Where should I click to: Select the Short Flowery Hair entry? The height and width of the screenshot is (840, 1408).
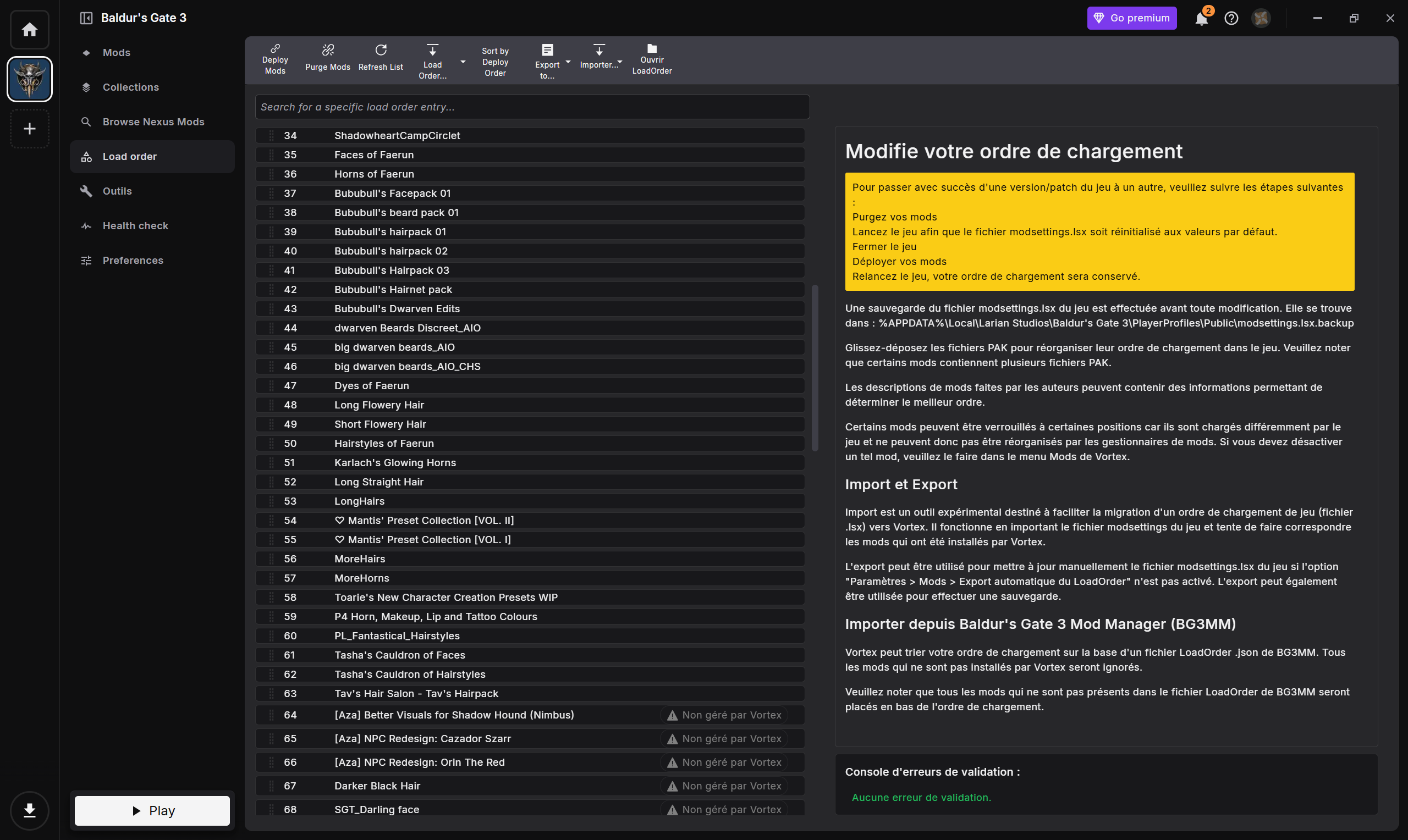pyautogui.click(x=530, y=424)
